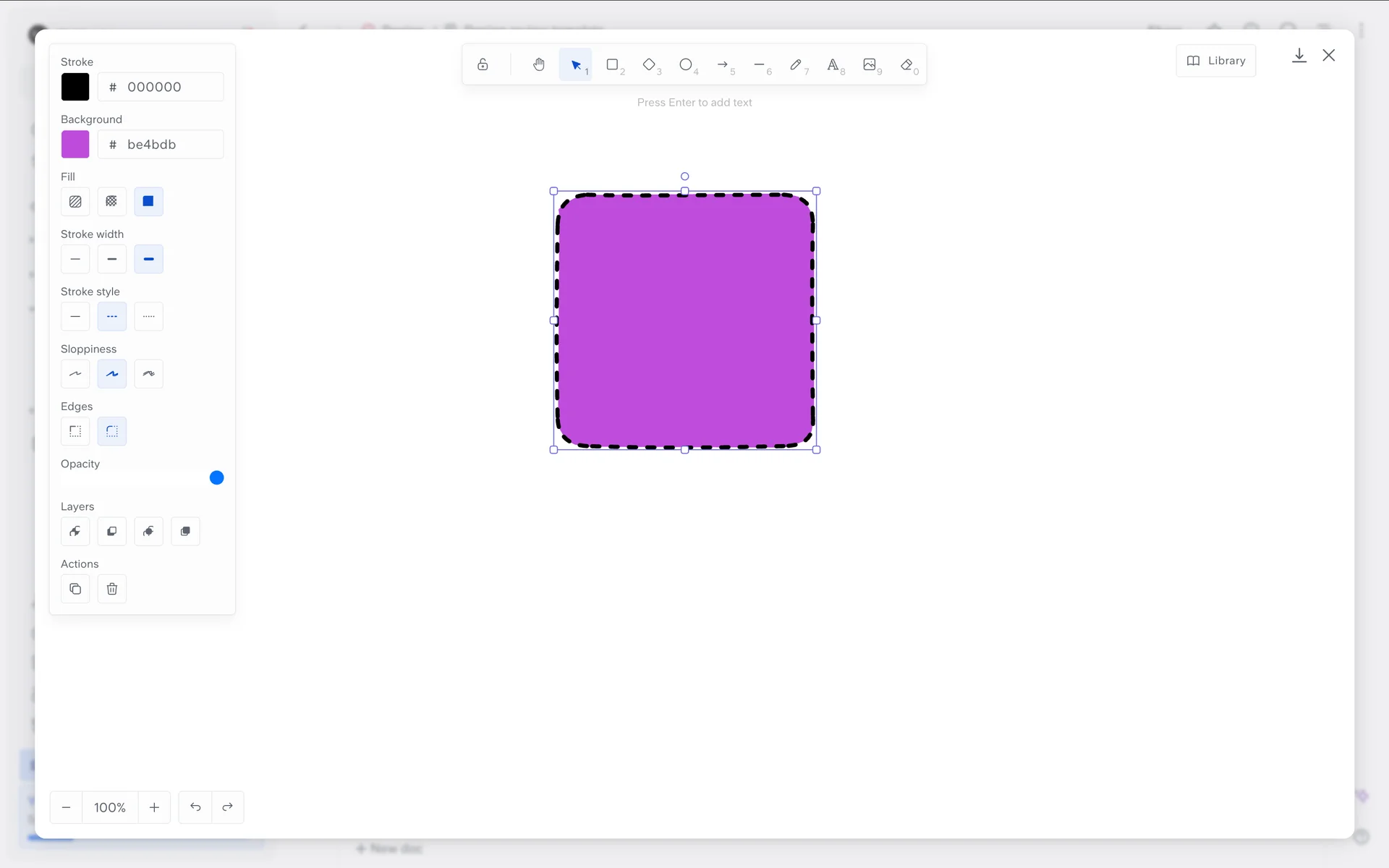Screen dimensions: 1389x868
Task: Select the Hand panning tool
Action: point(539,65)
